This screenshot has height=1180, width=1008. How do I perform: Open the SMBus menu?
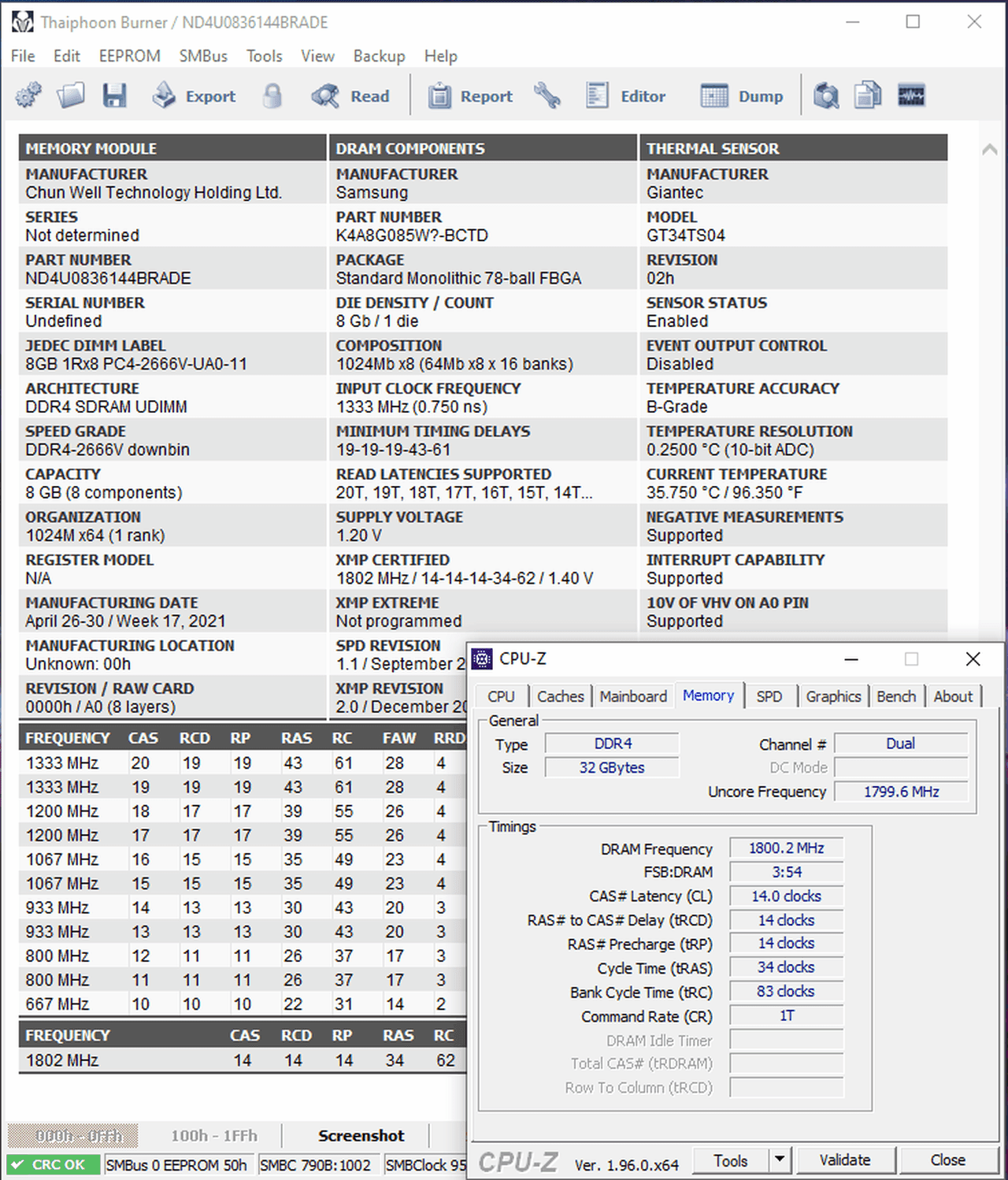[x=203, y=56]
